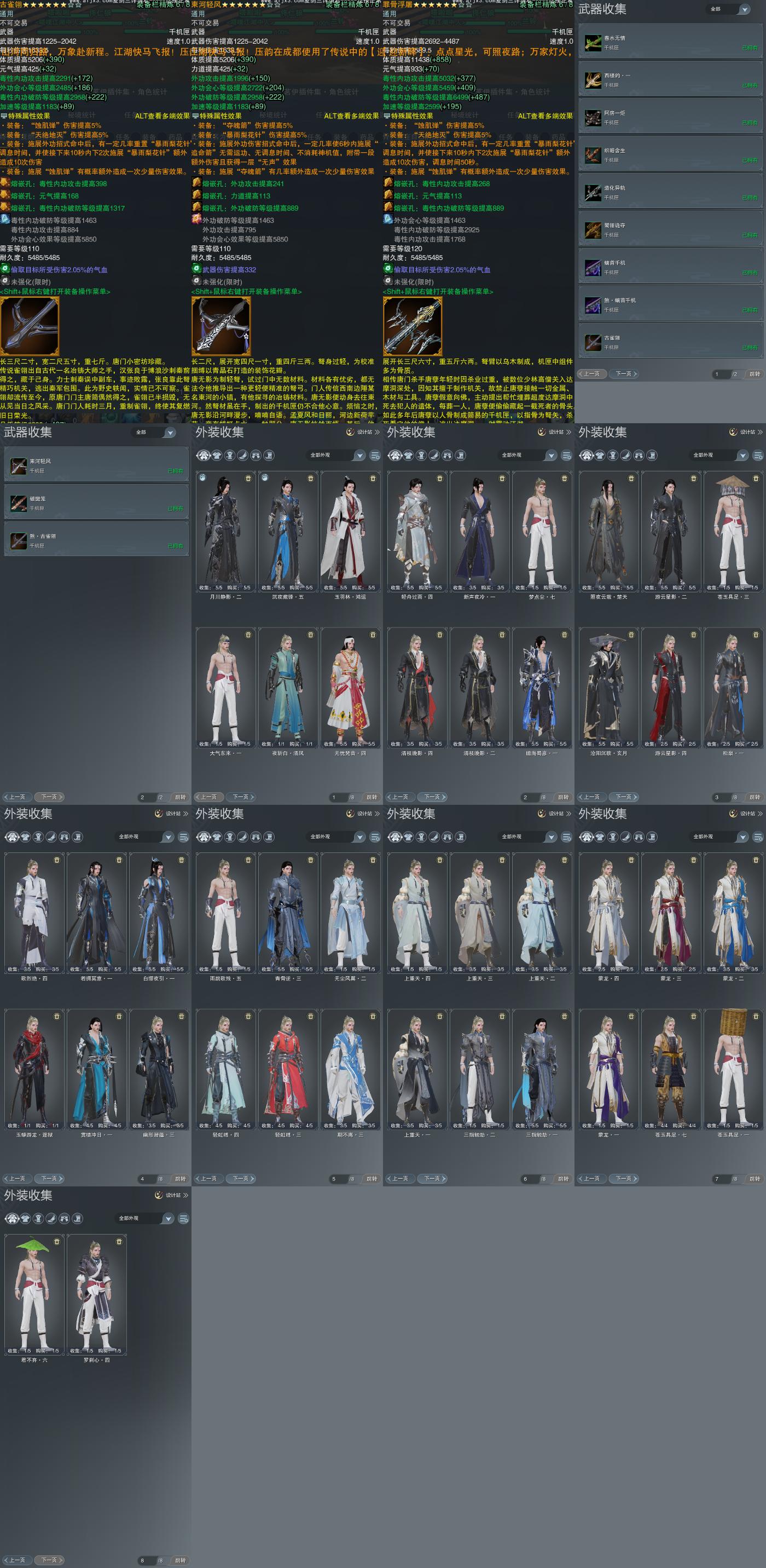766x1568 pixels.
Task: Click the 阿房一炬 weapon icon
Action: 593,118
